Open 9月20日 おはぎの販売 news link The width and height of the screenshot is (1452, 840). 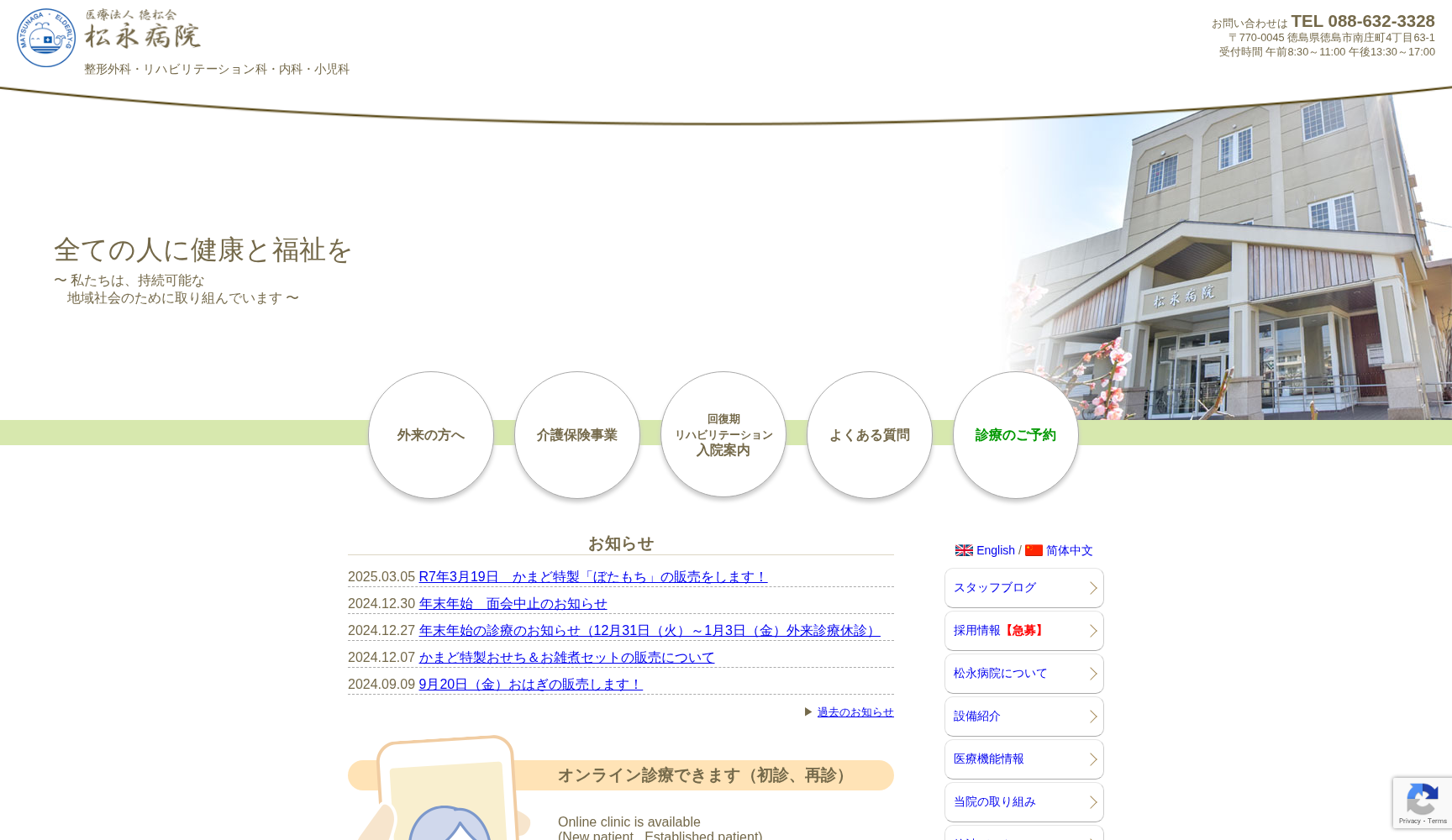click(531, 685)
